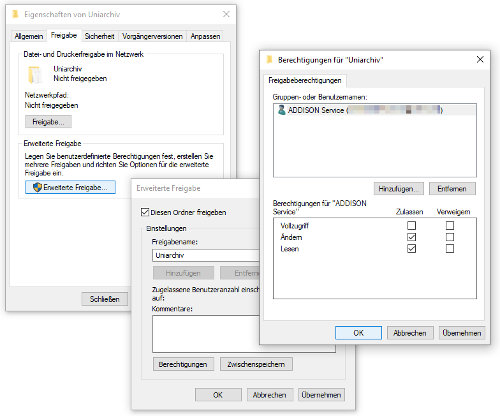
Task: Click the Freigabename field containing Uniarchiv
Action: (x=205, y=255)
